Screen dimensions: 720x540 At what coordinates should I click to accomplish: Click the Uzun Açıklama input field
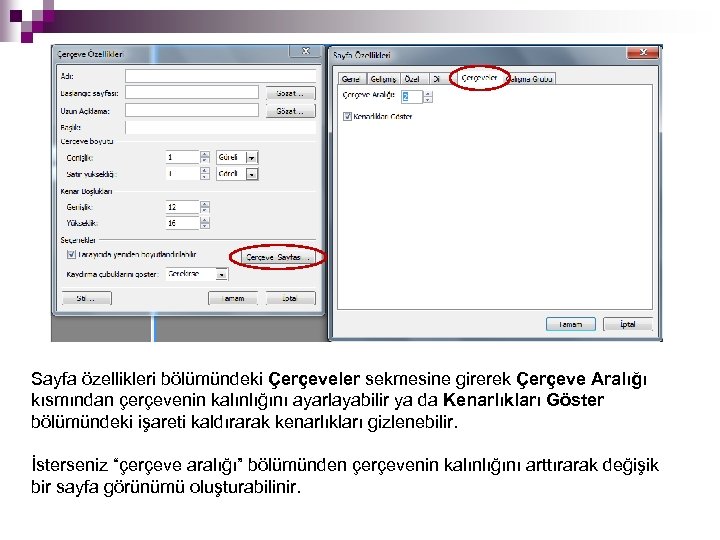(192, 111)
